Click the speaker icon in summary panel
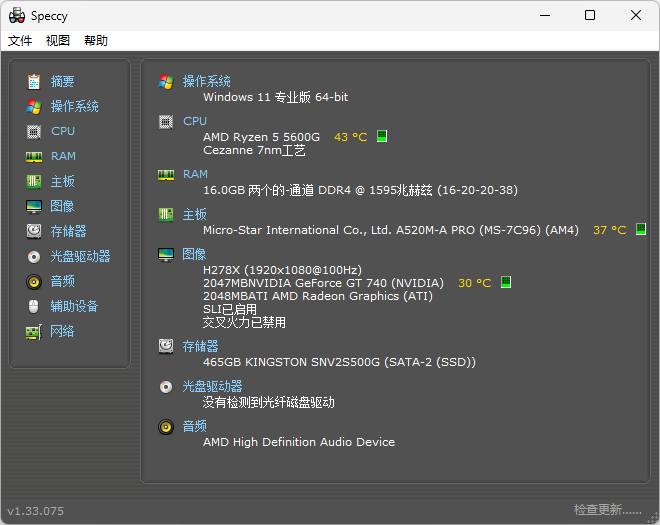Screen dimensions: 660x525 (x=166, y=427)
